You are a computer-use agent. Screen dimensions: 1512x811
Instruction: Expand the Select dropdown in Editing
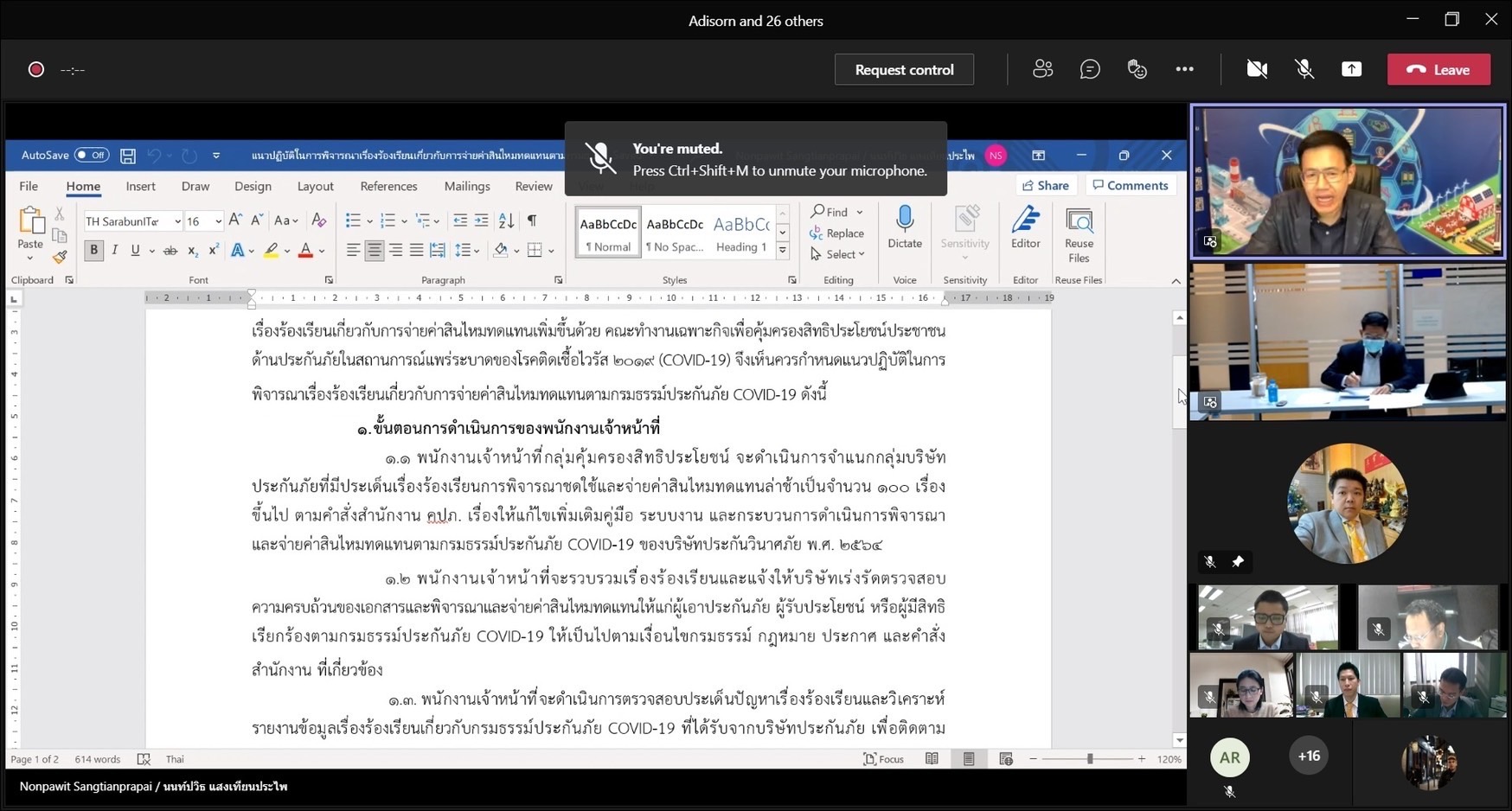pyautogui.click(x=838, y=254)
